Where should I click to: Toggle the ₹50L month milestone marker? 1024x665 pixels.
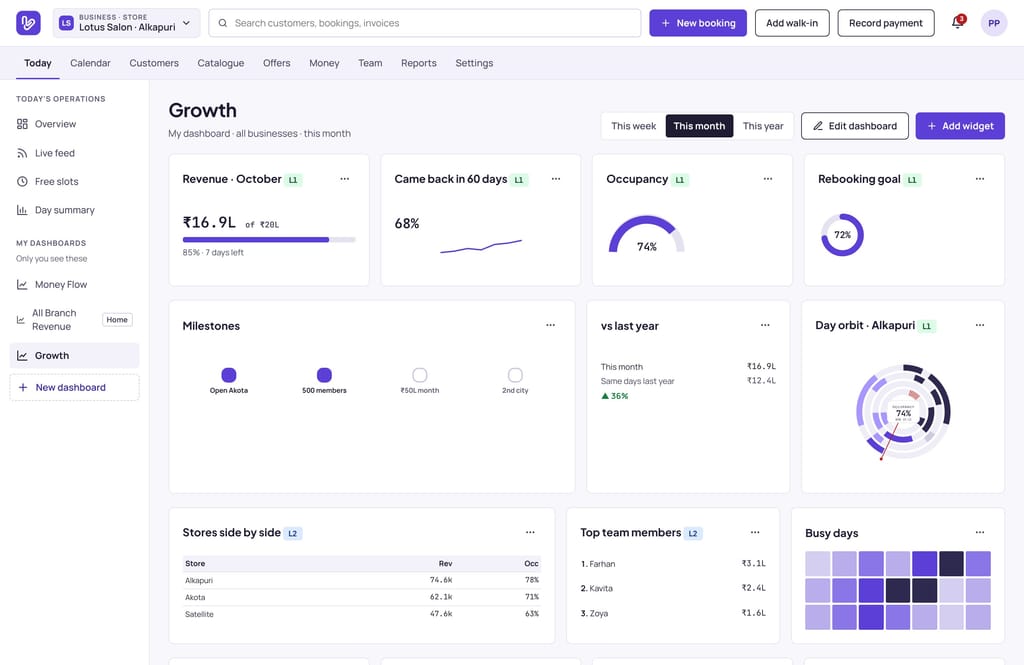[x=420, y=375]
